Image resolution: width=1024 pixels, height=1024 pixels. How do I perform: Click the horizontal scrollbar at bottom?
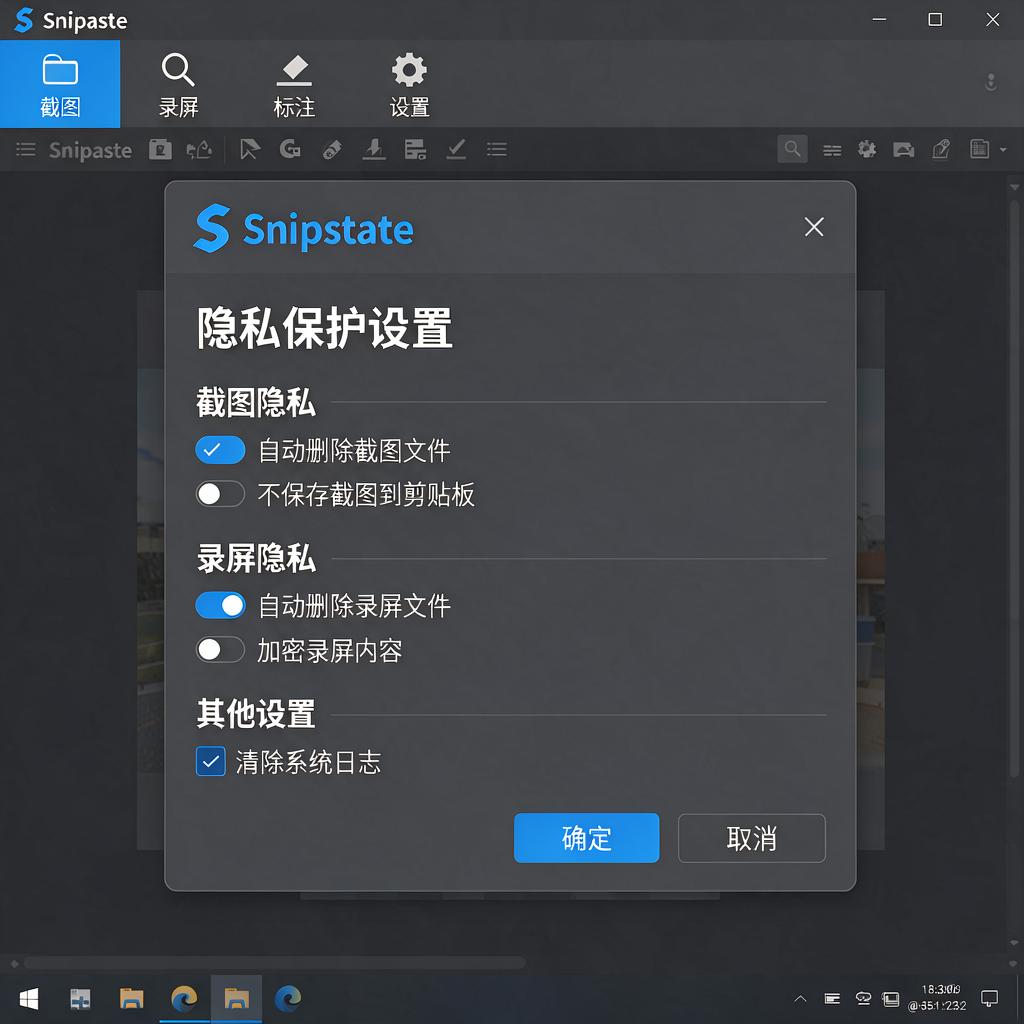(x=274, y=963)
